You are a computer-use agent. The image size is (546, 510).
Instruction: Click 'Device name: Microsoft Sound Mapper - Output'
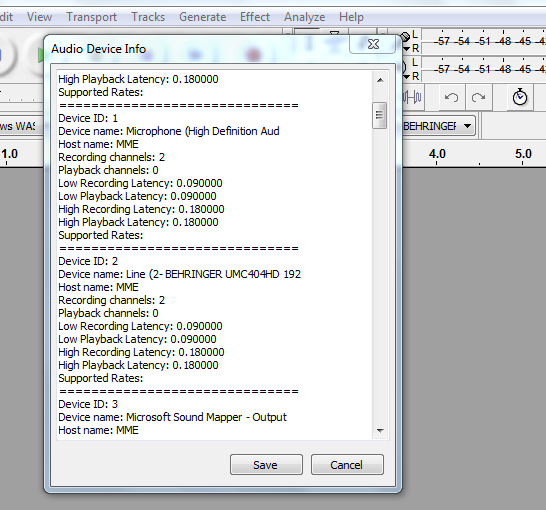pos(172,417)
